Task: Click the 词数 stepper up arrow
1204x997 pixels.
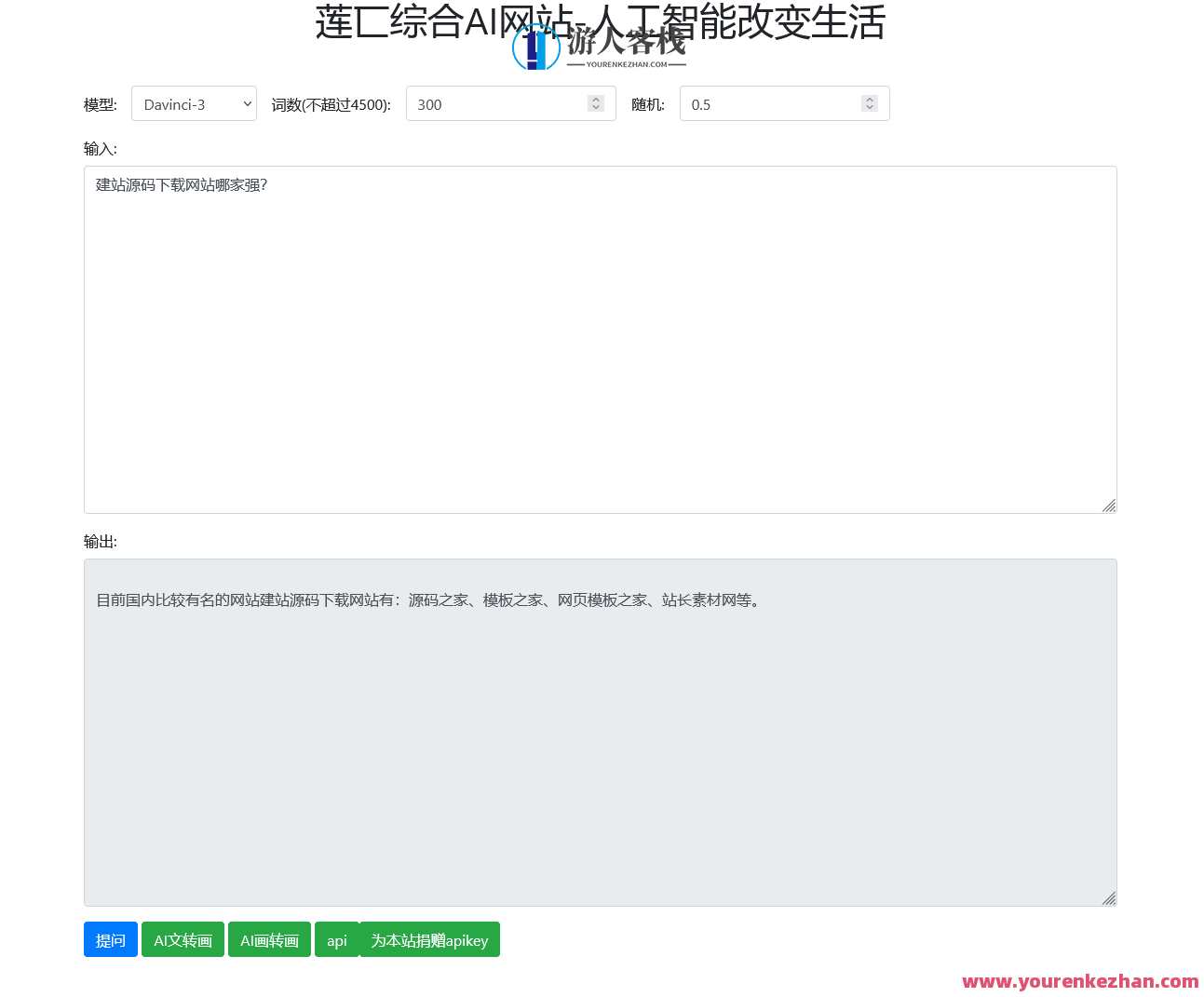Action: pyautogui.click(x=596, y=99)
